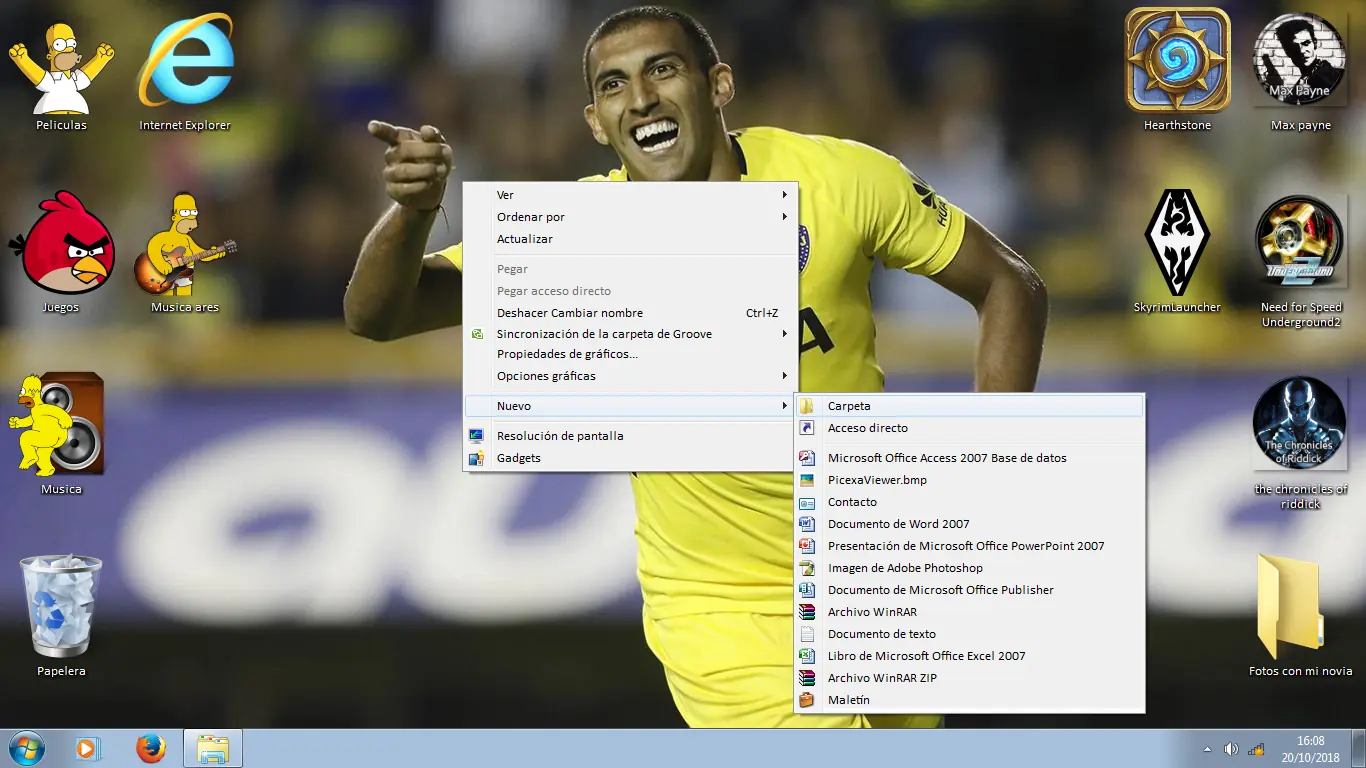Choose Actualizar in the context menu

click(x=630, y=239)
